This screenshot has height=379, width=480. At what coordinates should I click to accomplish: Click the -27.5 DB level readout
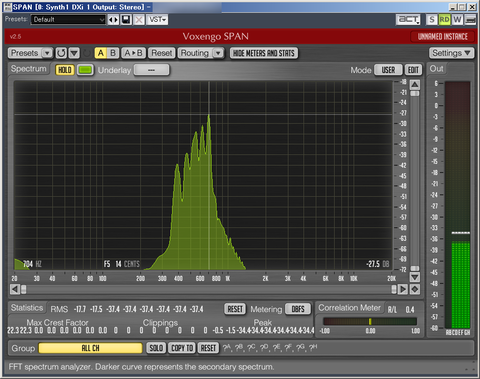click(x=378, y=264)
